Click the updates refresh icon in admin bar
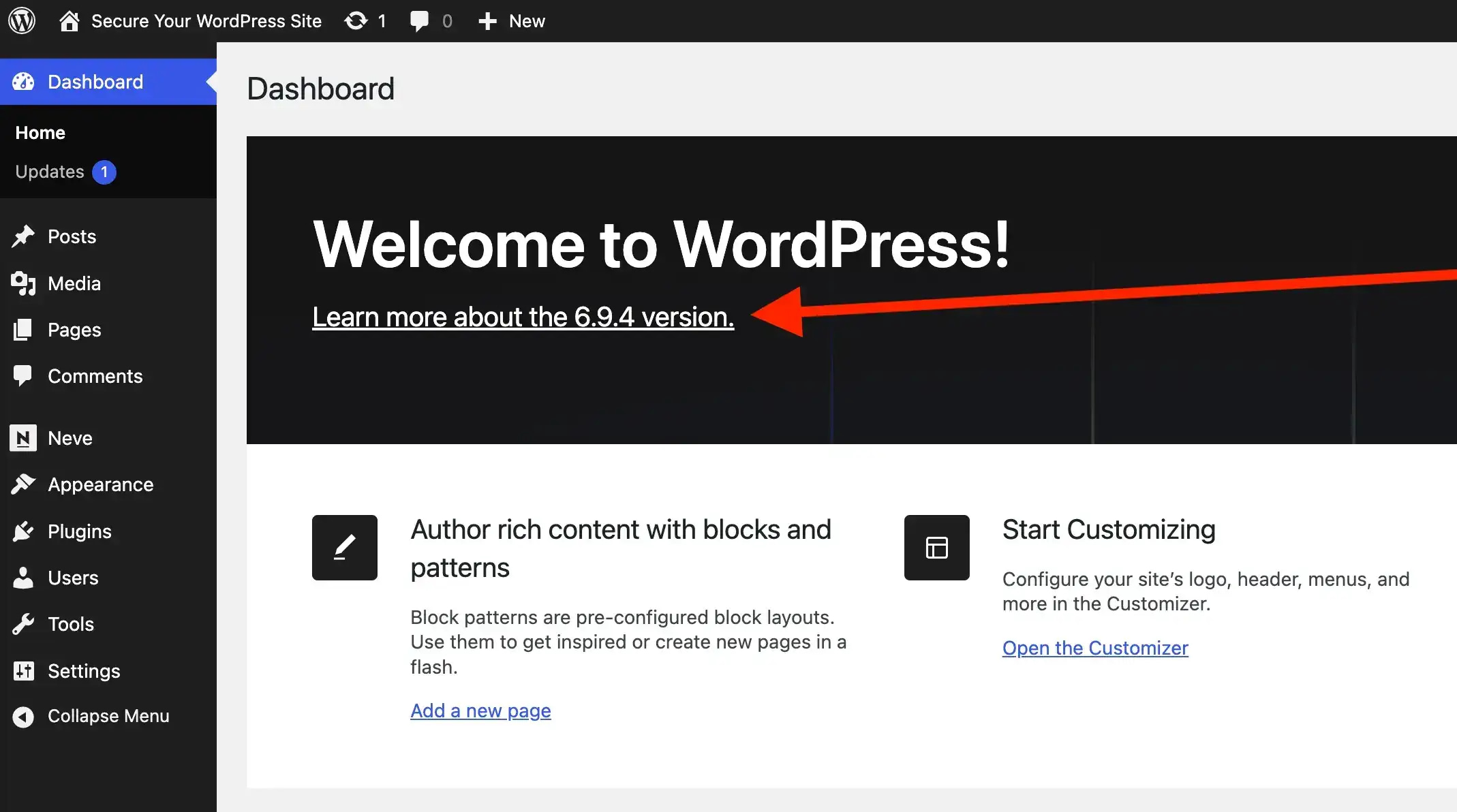This screenshot has width=1457, height=812. pyautogui.click(x=356, y=21)
